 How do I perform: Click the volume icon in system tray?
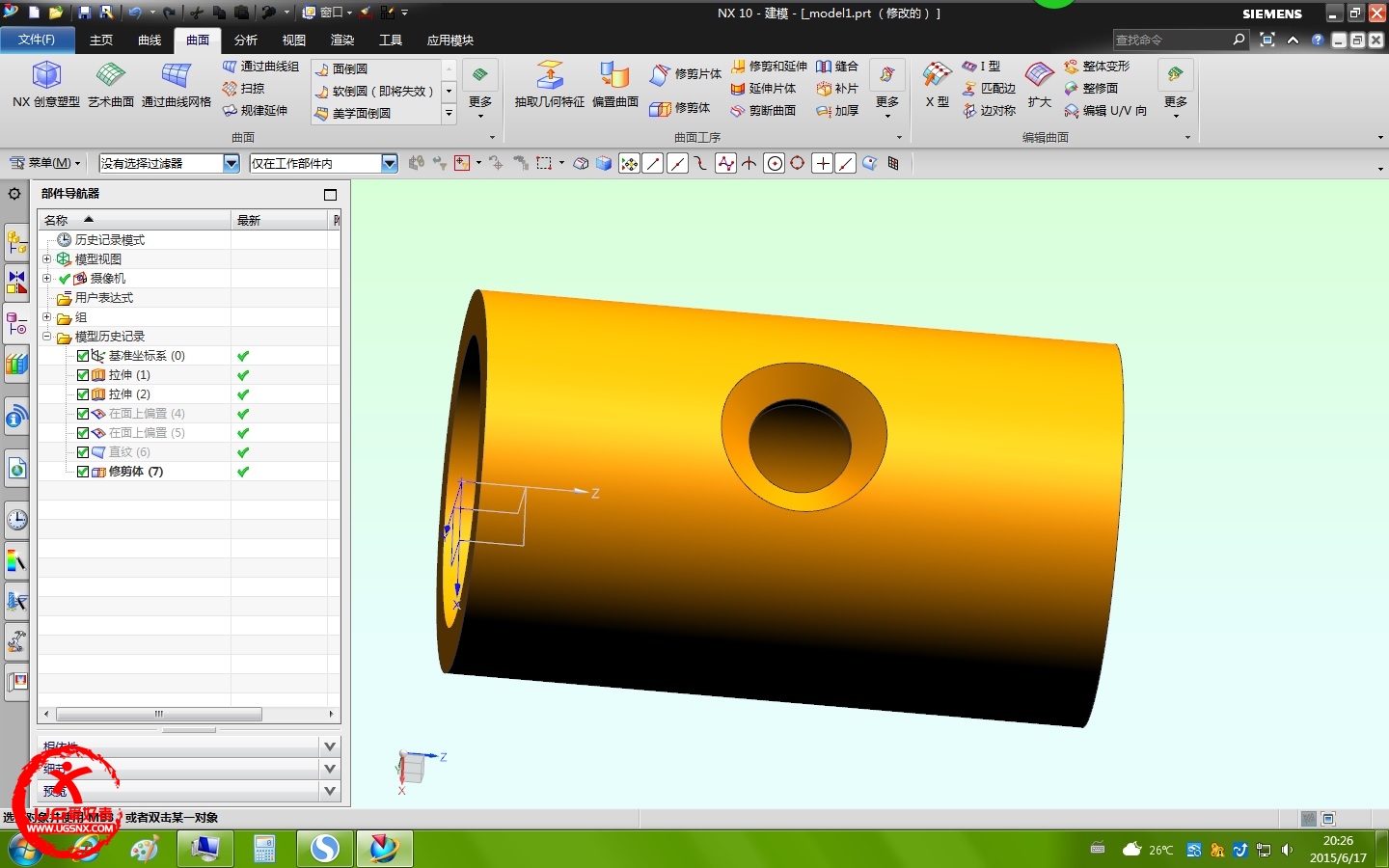pos(1287,850)
